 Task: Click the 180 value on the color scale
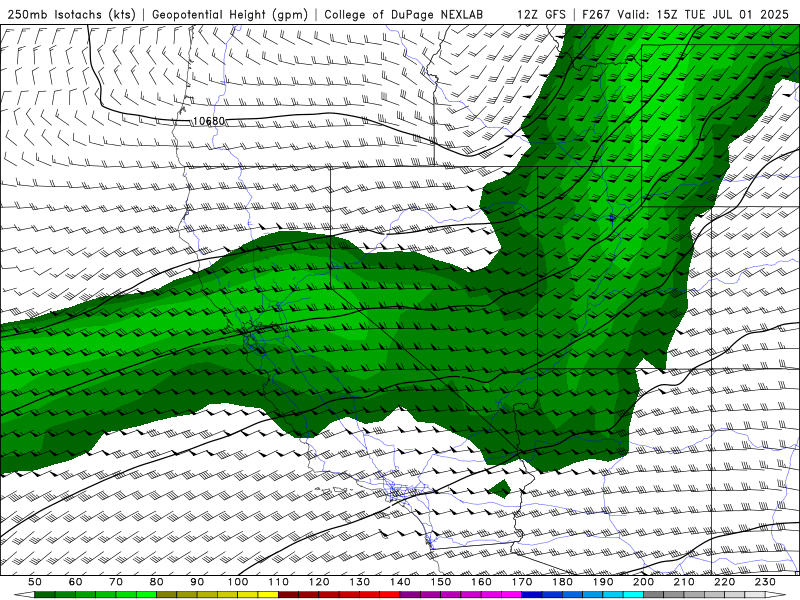(x=562, y=582)
